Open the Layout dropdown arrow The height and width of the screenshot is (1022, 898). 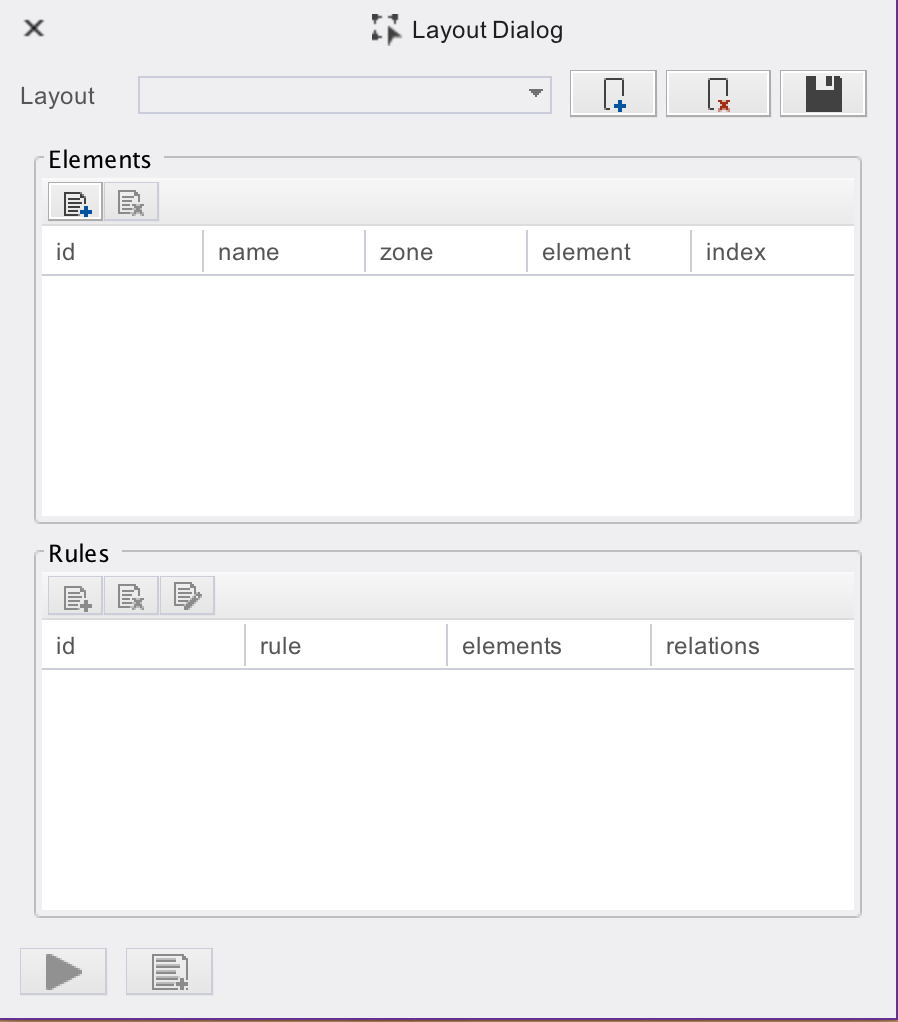pyautogui.click(x=535, y=94)
